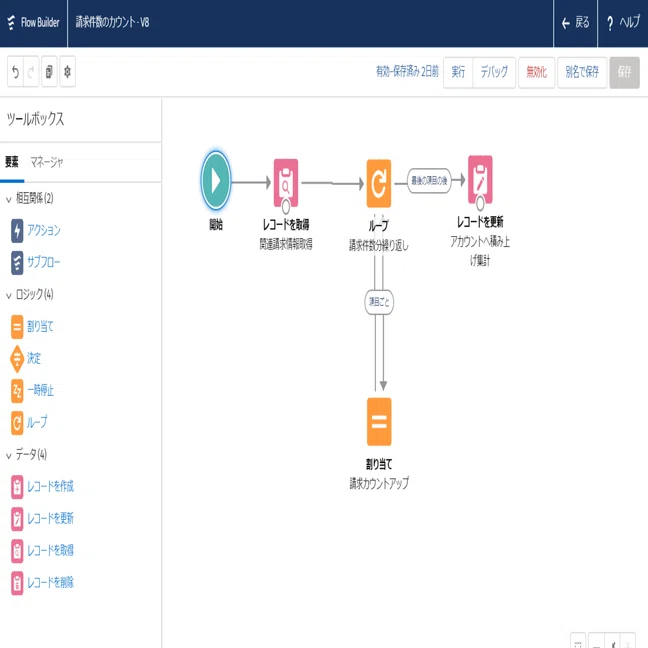This screenshot has width=648, height=648.
Task: Click the copy elements toolbar icon
Action: [49, 72]
